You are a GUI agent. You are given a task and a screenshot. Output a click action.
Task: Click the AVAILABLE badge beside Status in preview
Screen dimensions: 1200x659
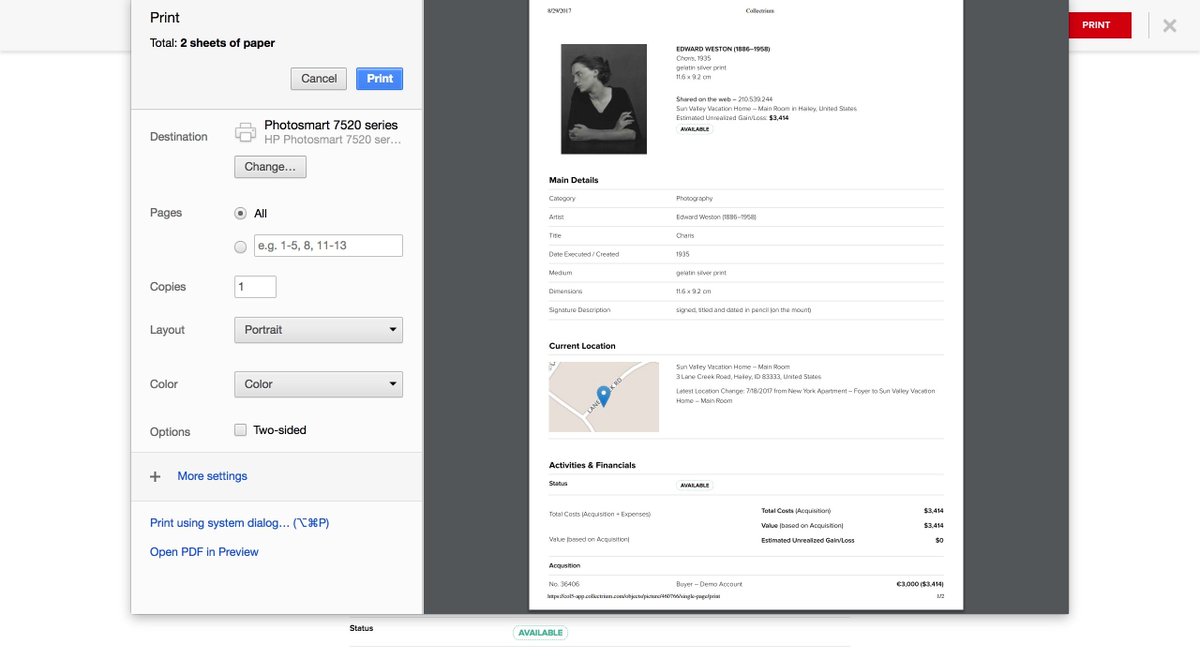click(x=695, y=485)
